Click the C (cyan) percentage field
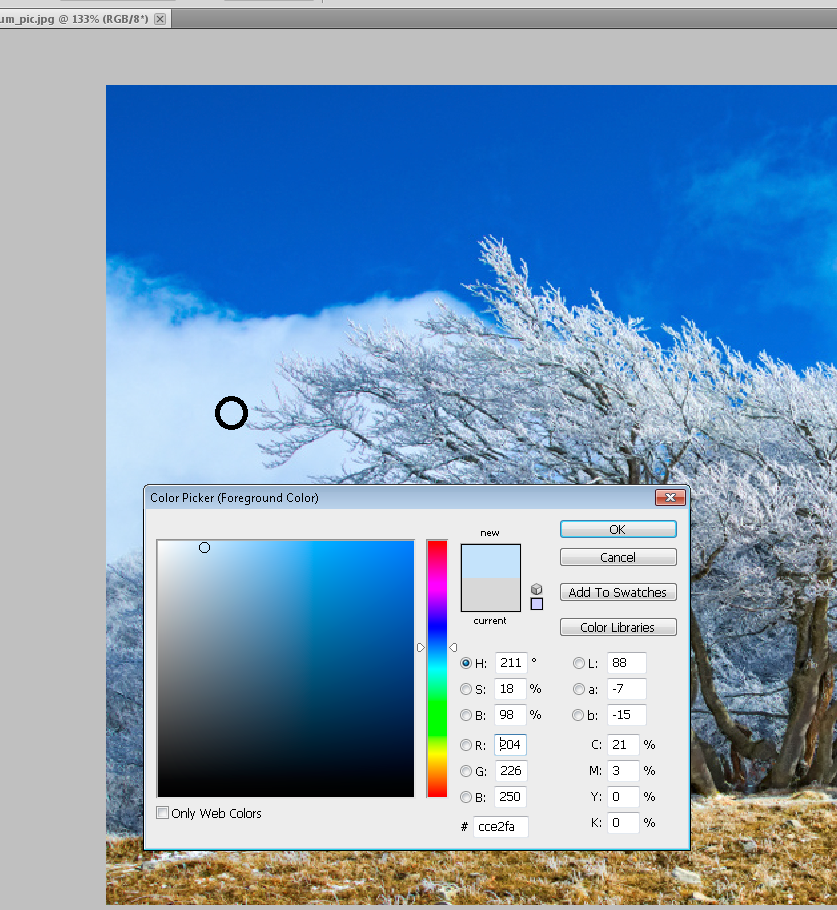This screenshot has width=837, height=910. (x=622, y=745)
